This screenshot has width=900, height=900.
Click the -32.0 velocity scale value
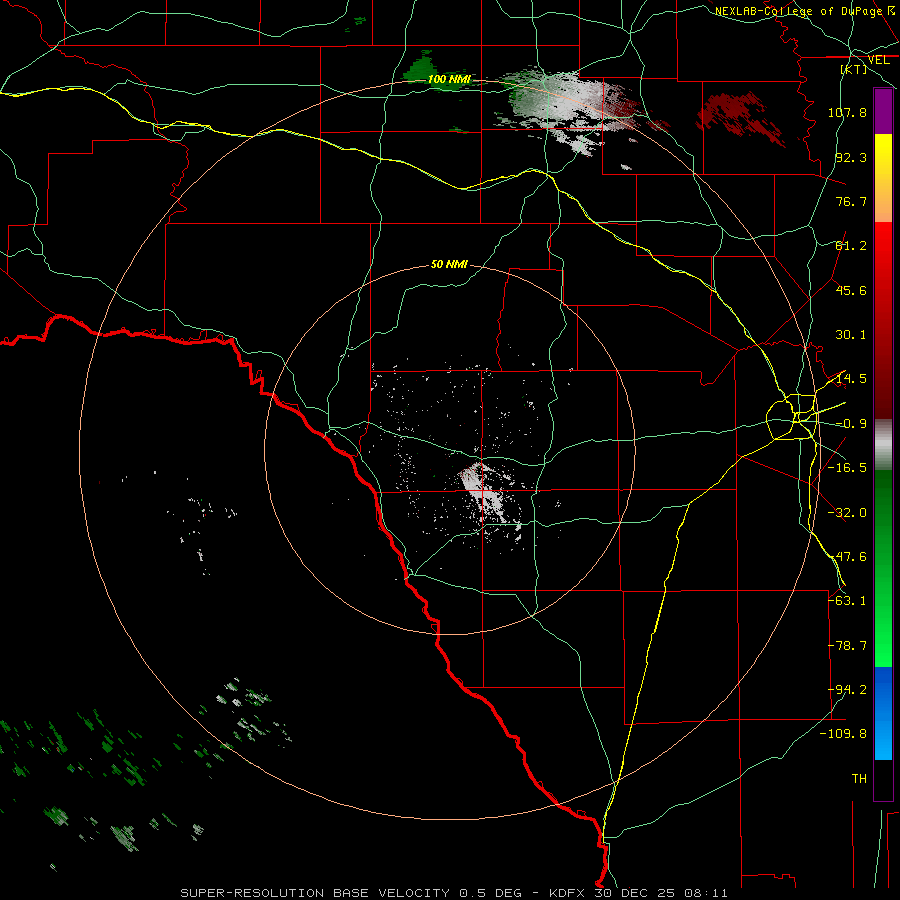click(847, 513)
